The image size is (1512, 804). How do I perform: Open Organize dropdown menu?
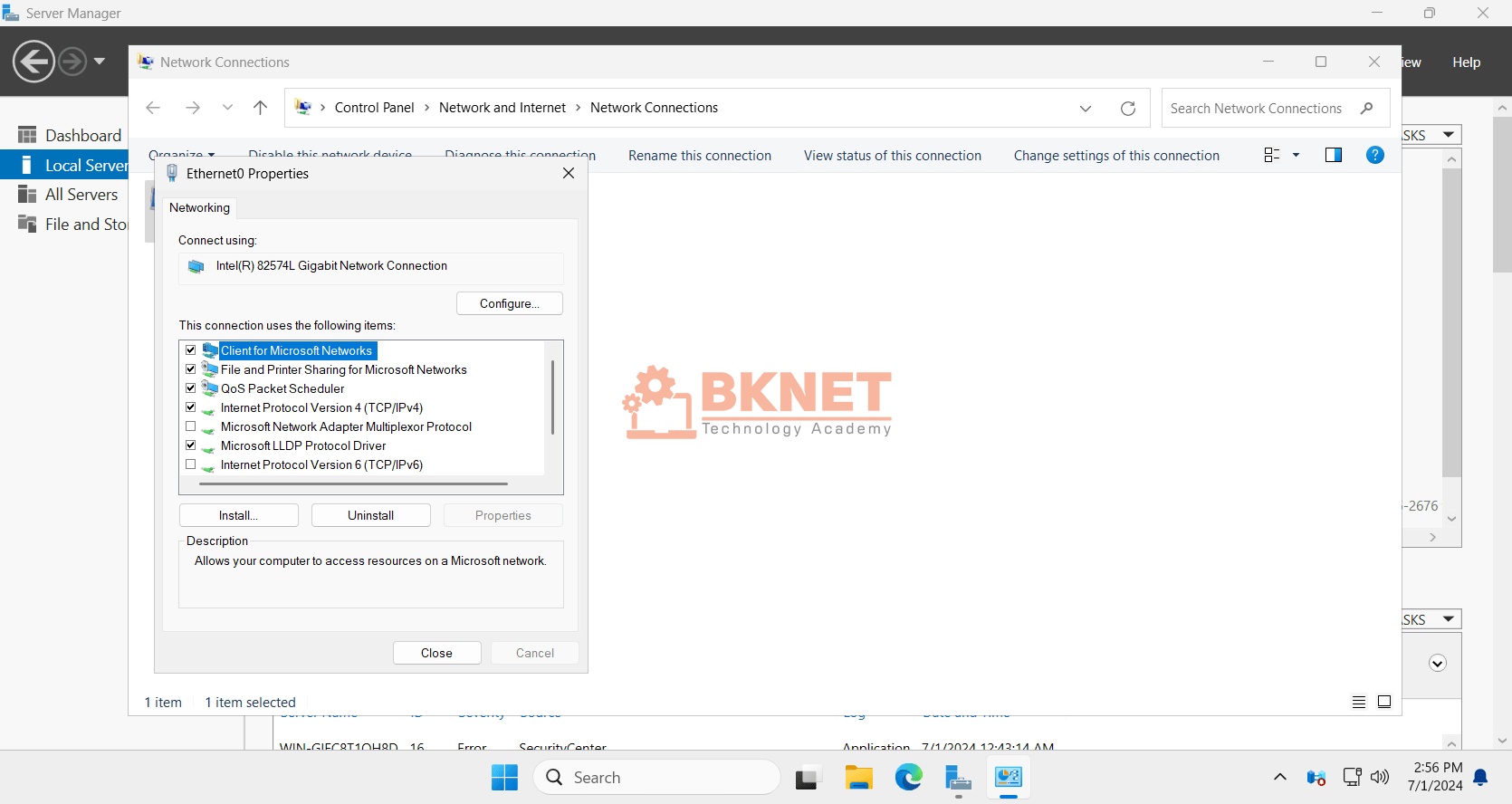(x=182, y=155)
